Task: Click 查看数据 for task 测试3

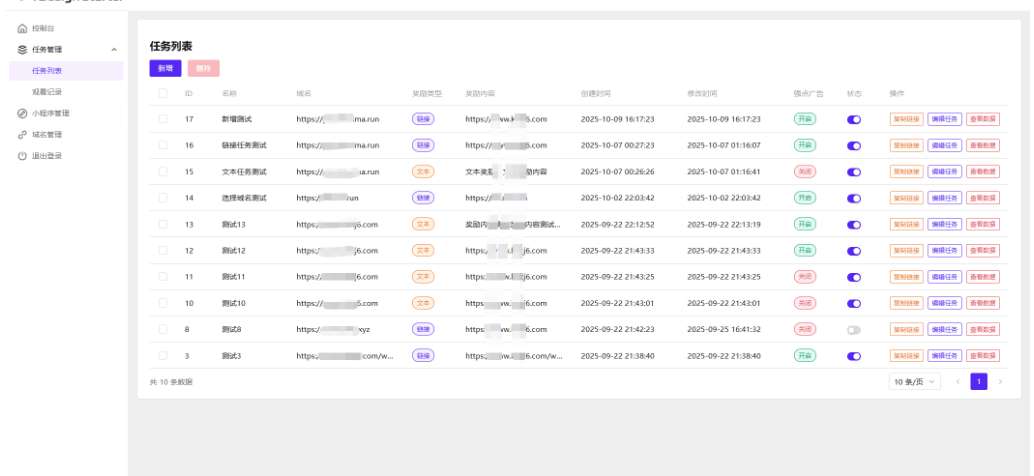Action: (x=982, y=355)
